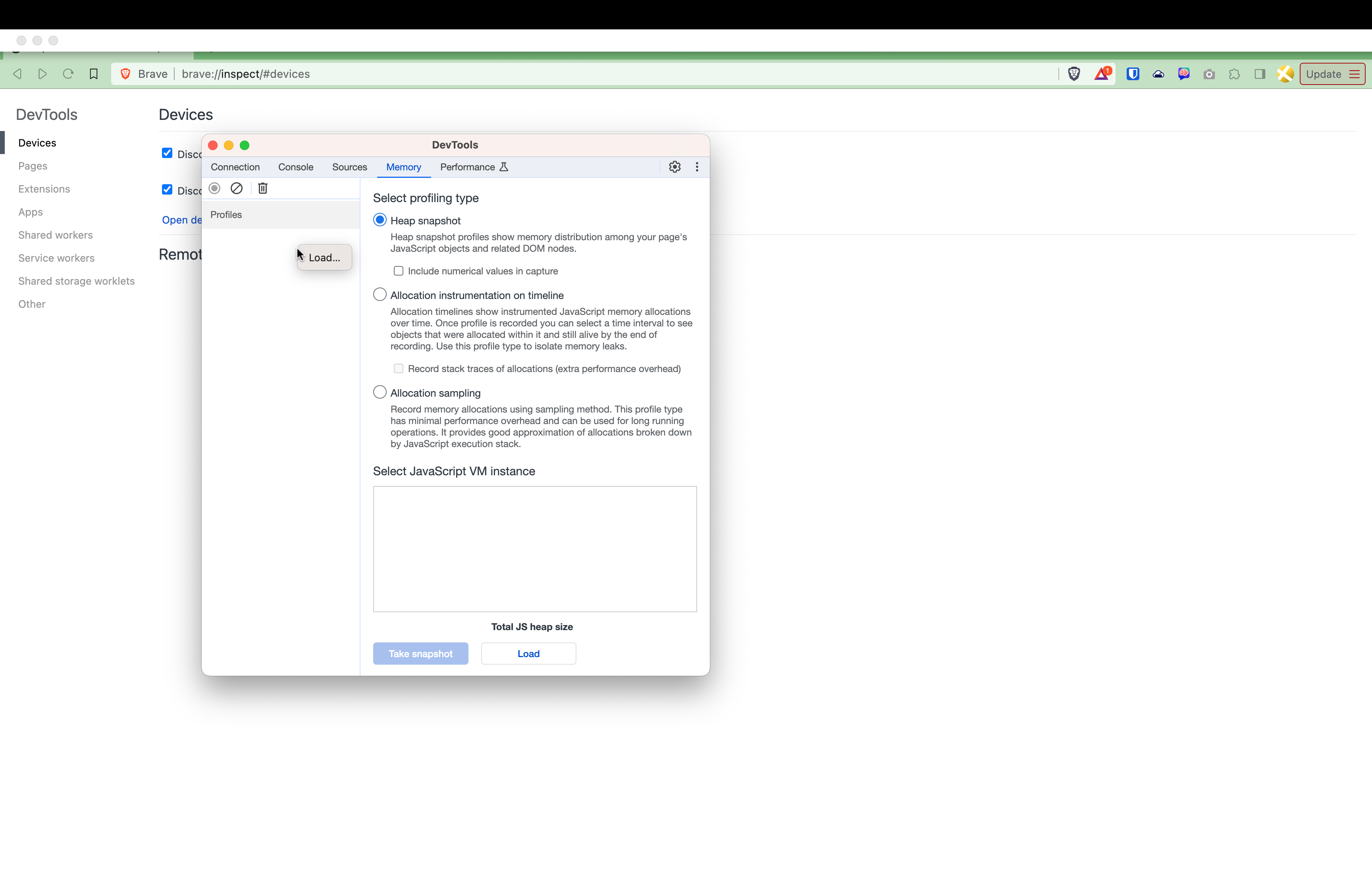Image resolution: width=1372 pixels, height=887 pixels.
Task: Click the blue Load button
Action: [528, 654]
